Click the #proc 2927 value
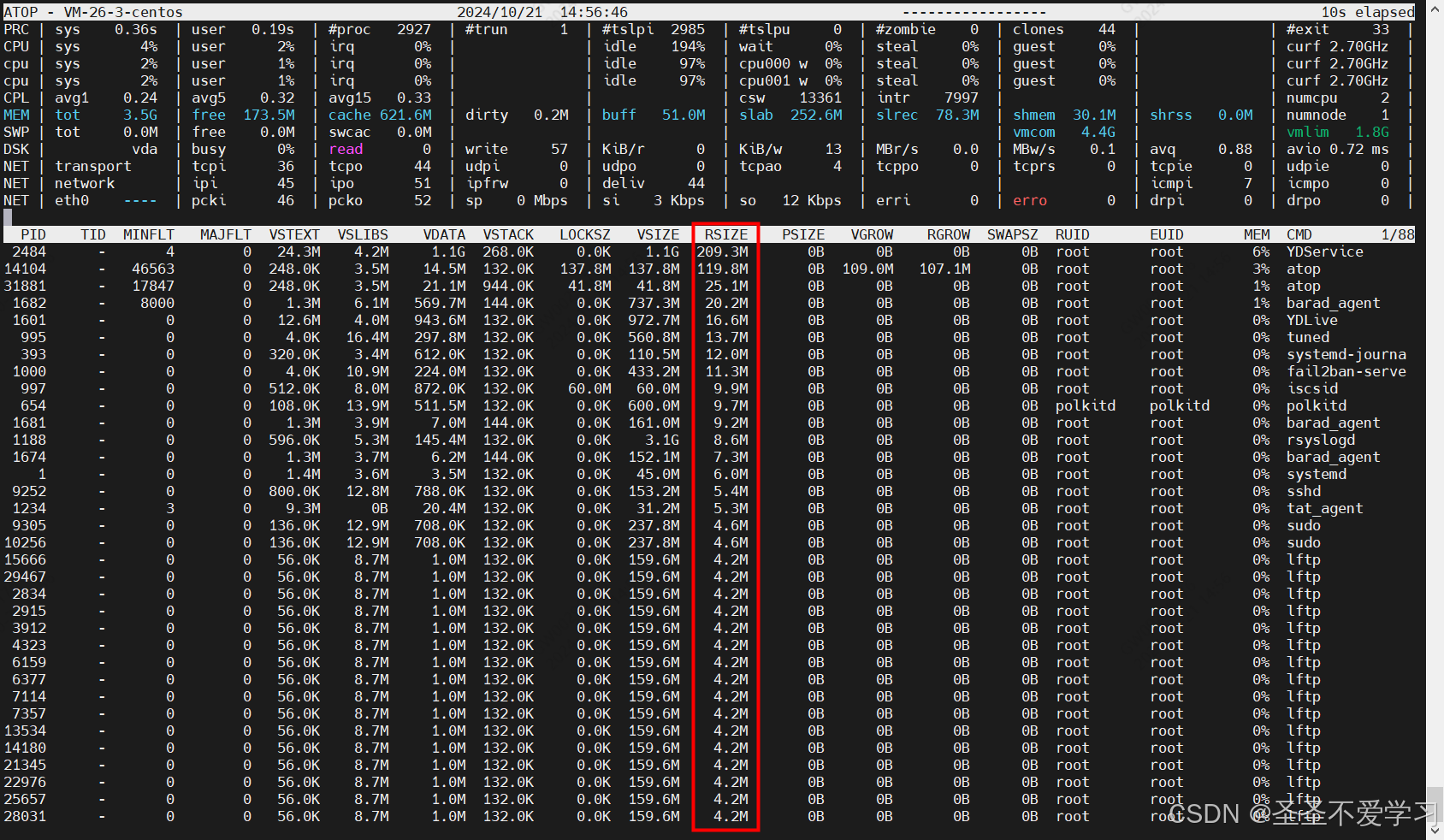 [x=380, y=29]
